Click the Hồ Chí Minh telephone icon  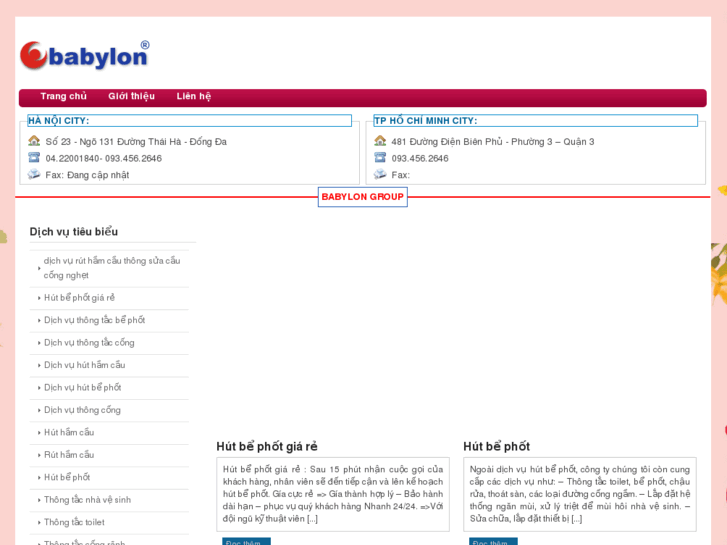[x=380, y=157]
